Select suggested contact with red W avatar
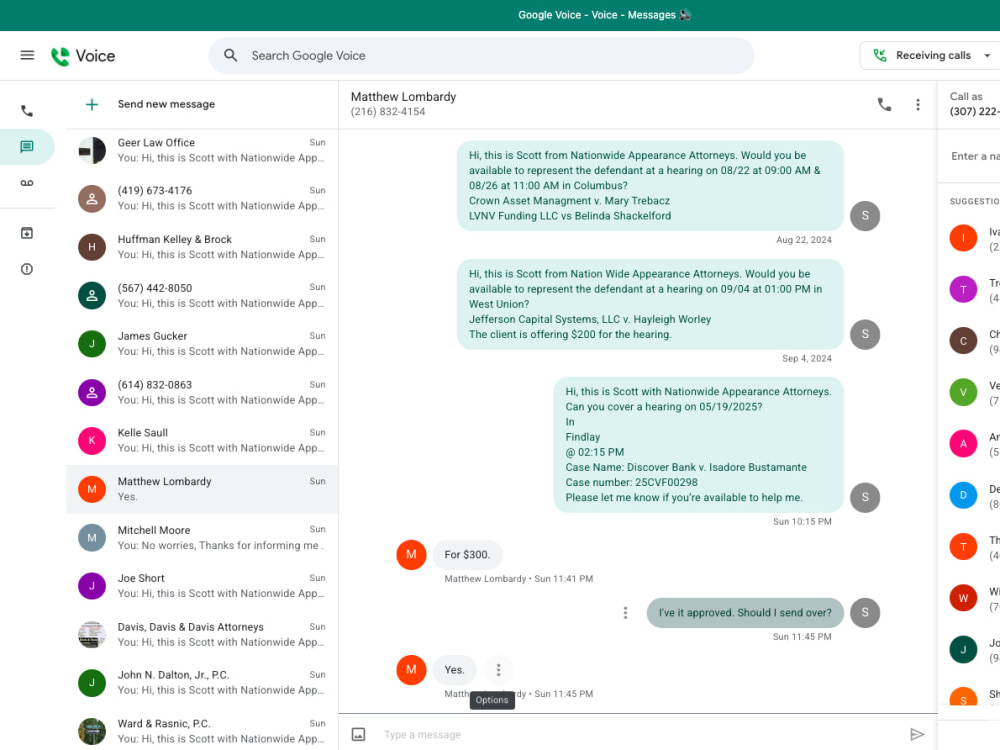The width and height of the screenshot is (1000, 750). [x=963, y=598]
